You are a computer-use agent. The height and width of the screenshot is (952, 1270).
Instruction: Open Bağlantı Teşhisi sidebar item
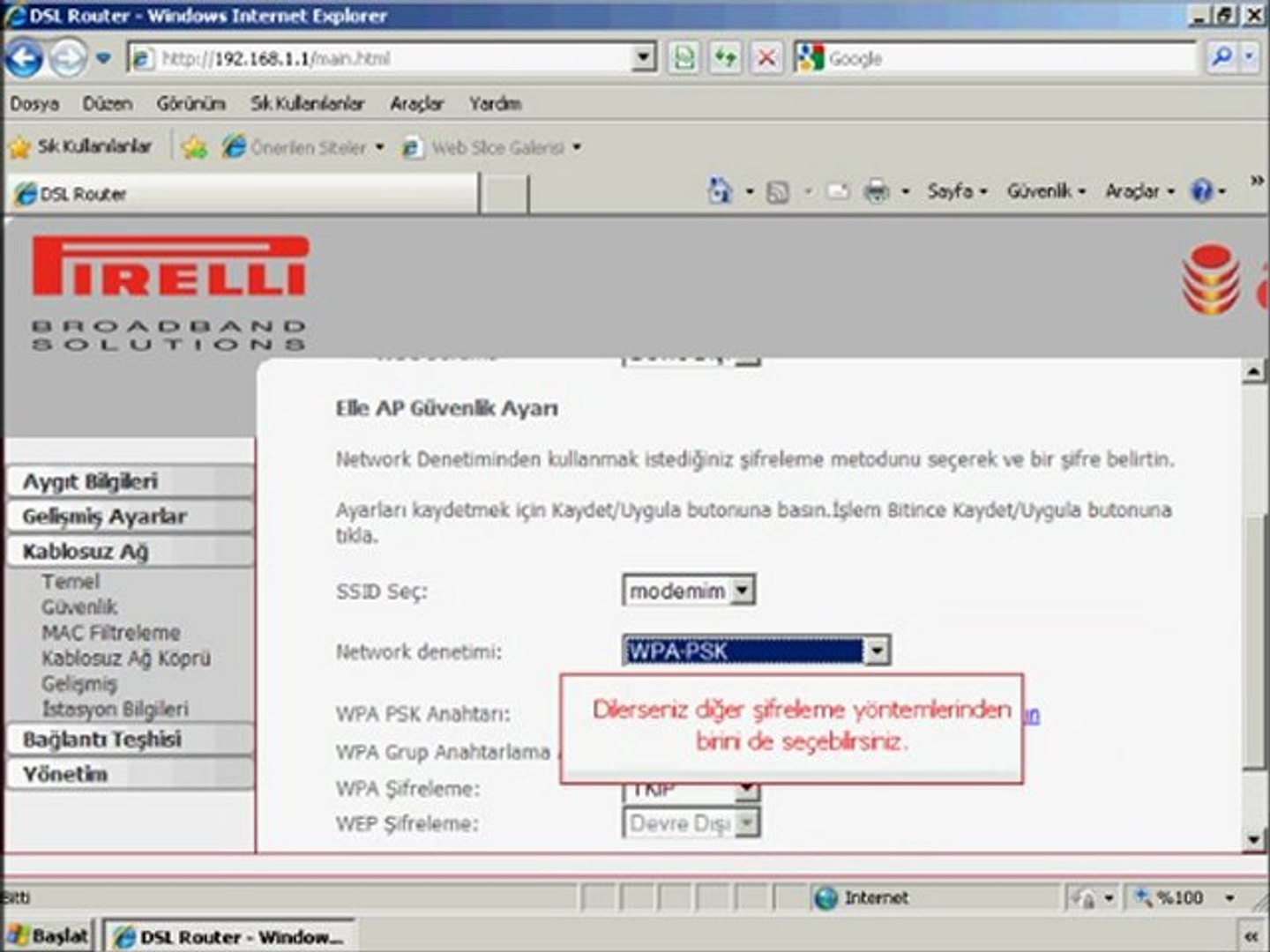(130, 740)
